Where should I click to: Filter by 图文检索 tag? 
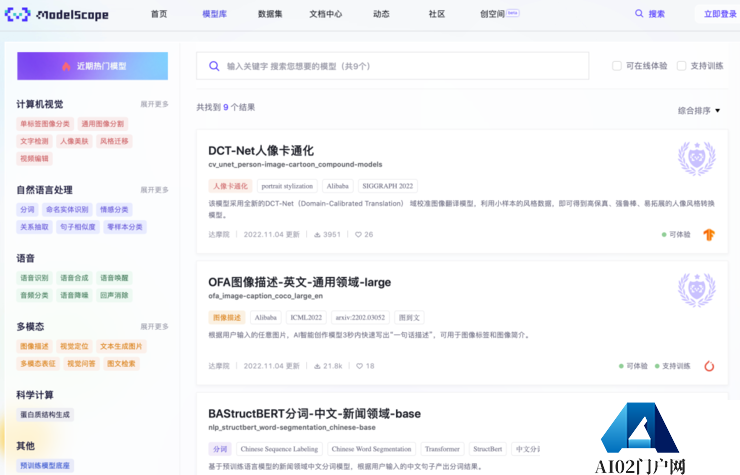click(x=121, y=364)
